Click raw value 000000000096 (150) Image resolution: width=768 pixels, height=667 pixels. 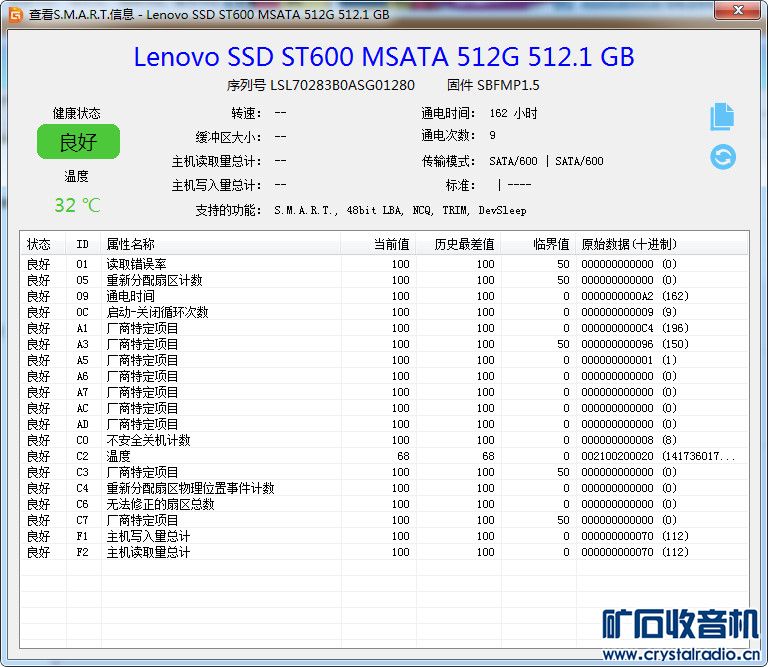click(x=635, y=344)
